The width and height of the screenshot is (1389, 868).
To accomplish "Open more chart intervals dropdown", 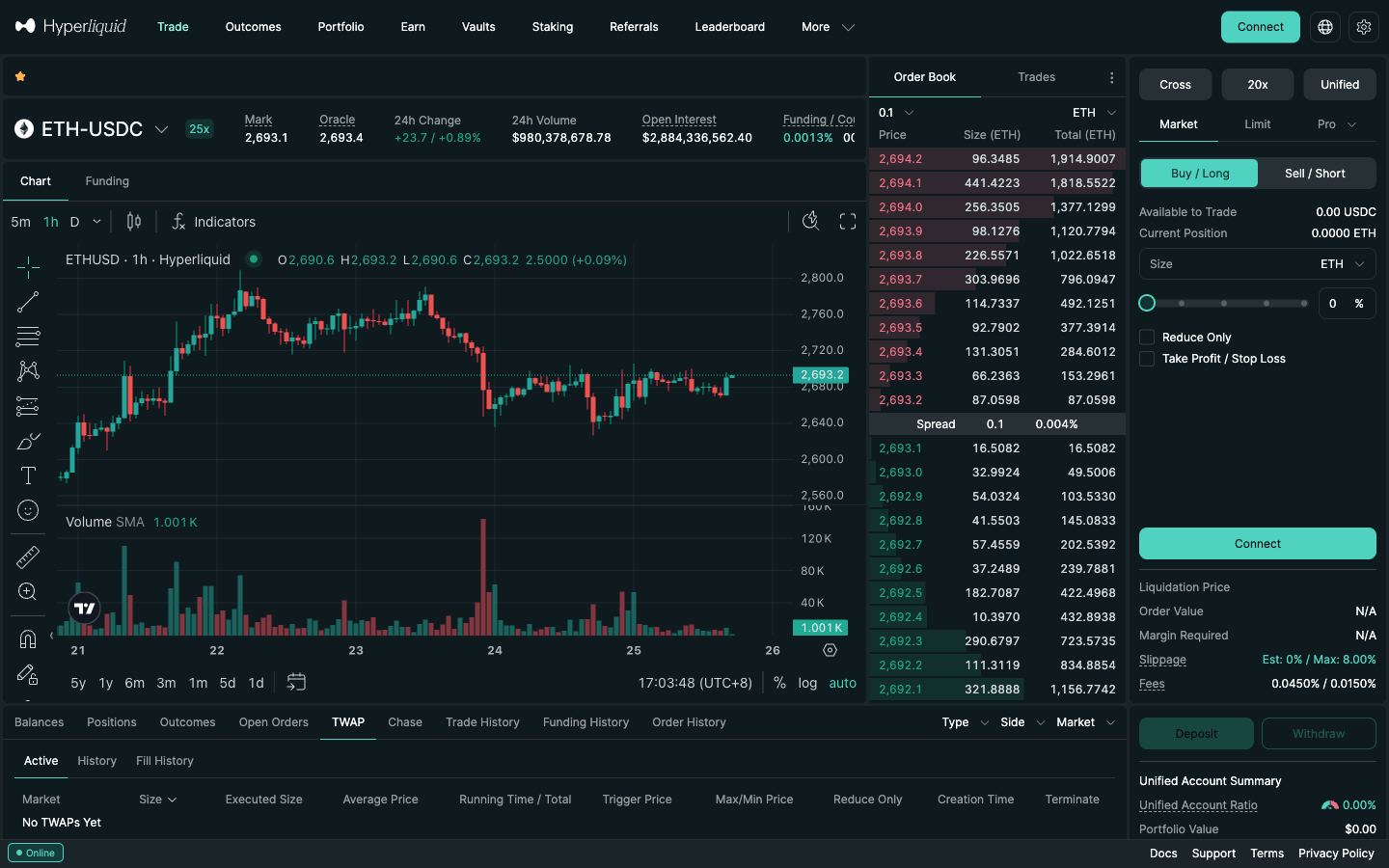I will point(96,222).
